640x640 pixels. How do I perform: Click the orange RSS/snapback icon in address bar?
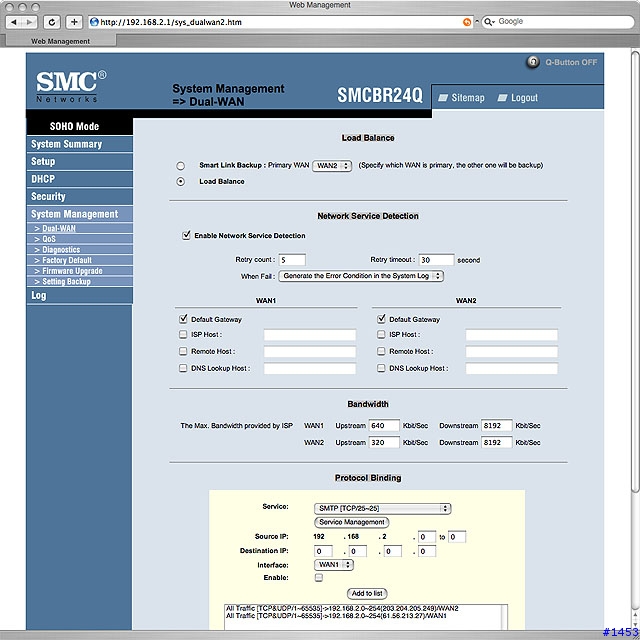467,22
